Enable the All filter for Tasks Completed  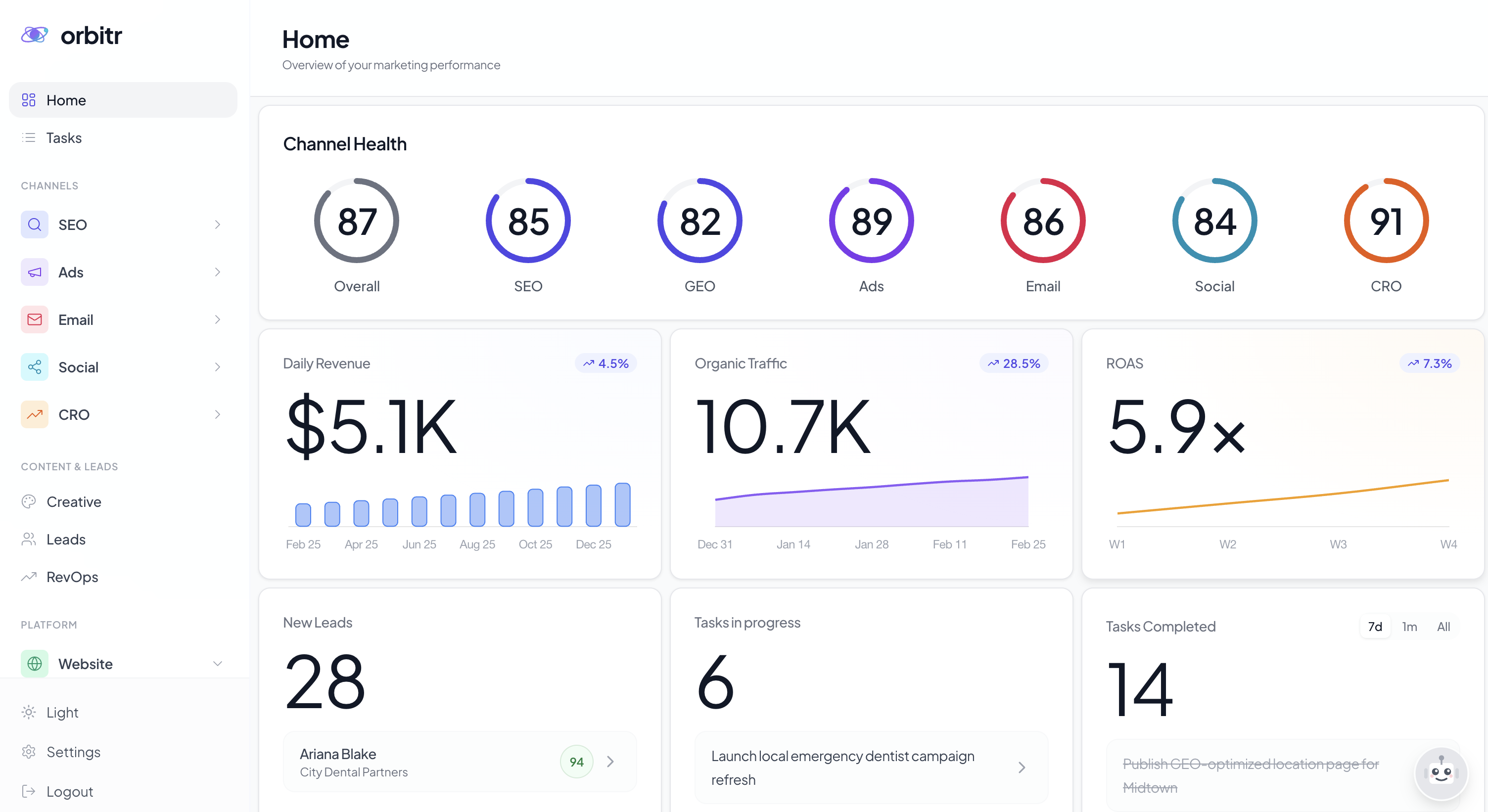1444,627
